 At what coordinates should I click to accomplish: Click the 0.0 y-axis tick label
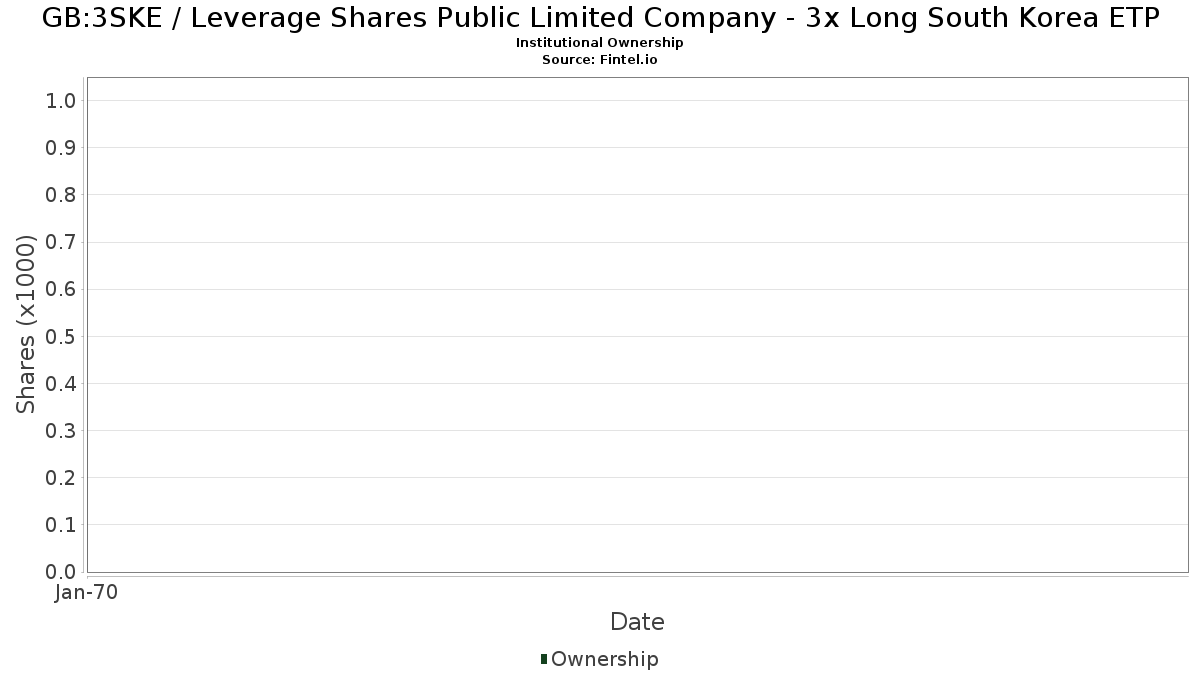[x=61, y=571]
